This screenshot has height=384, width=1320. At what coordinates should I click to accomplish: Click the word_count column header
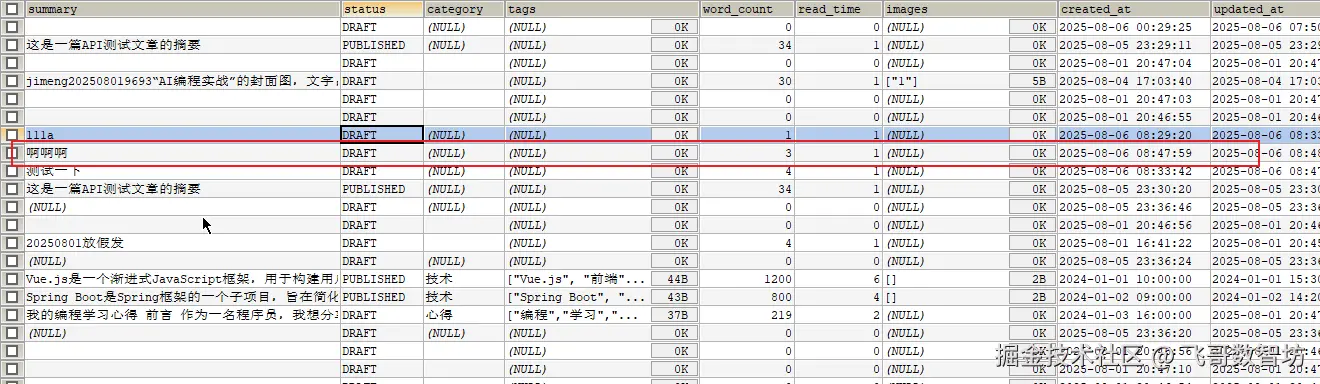(748, 9)
